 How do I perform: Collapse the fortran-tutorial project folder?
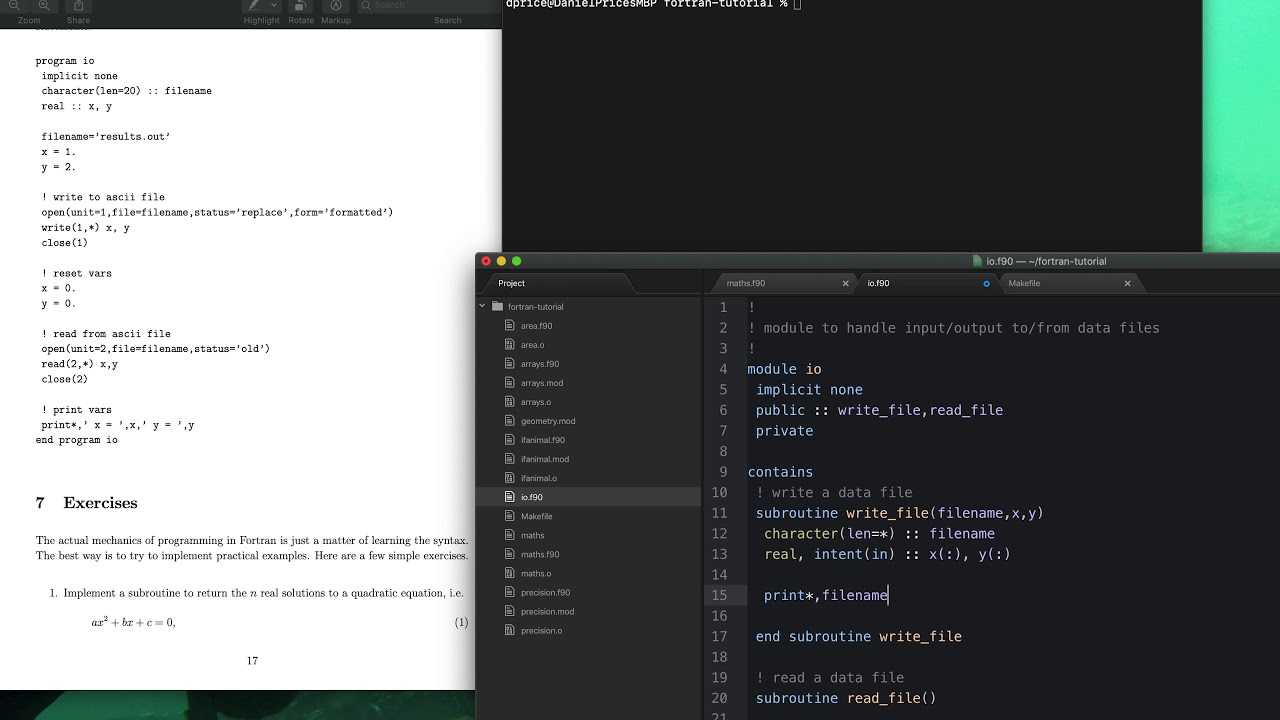click(482, 306)
